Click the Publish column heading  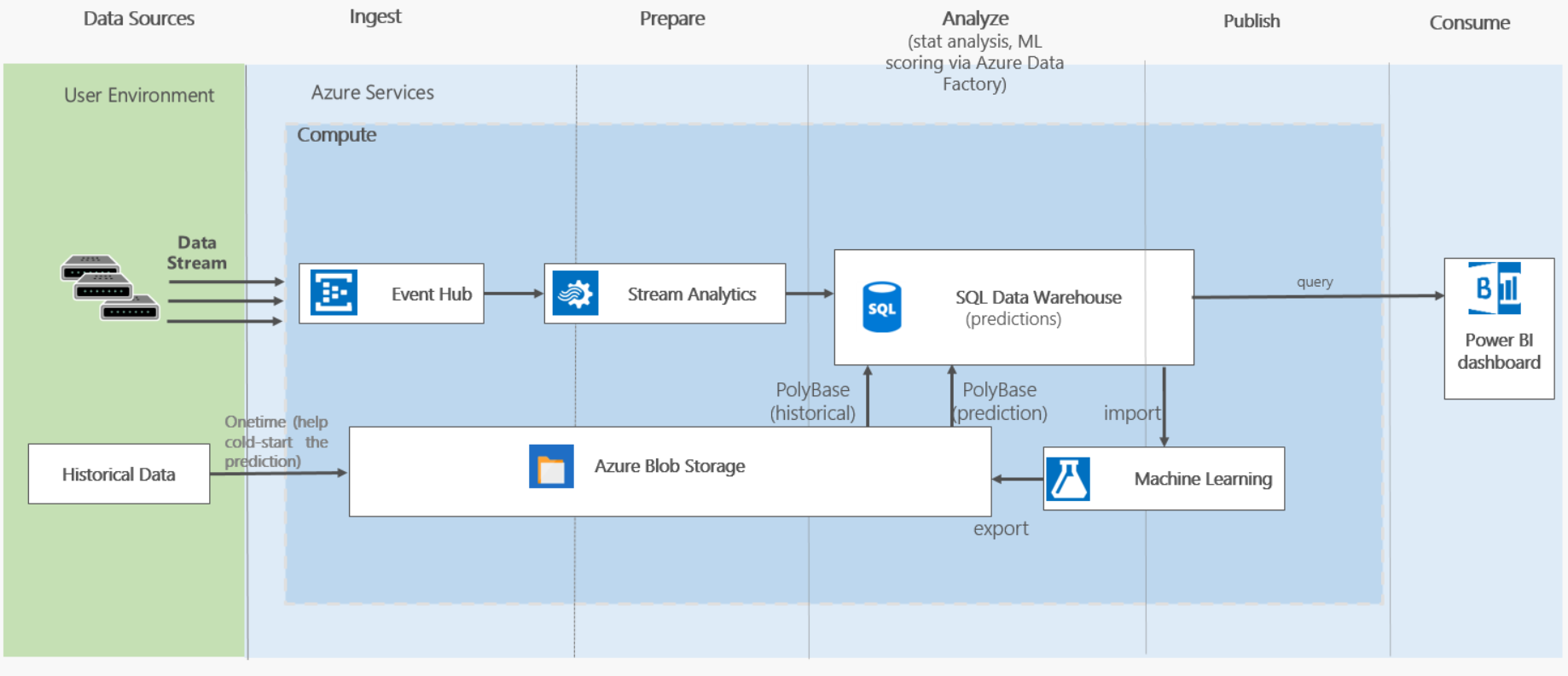click(1251, 20)
